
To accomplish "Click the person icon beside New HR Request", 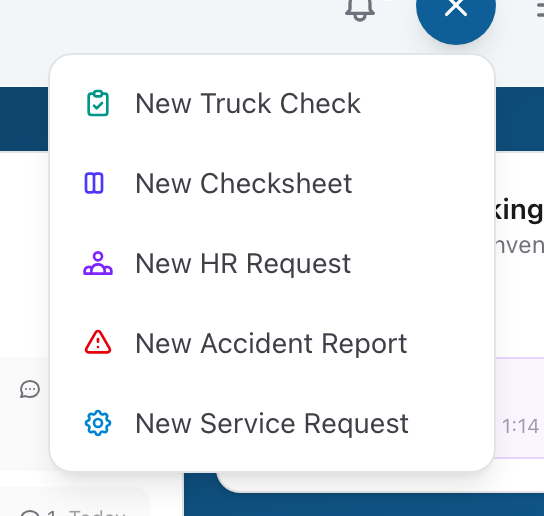I will [98, 263].
